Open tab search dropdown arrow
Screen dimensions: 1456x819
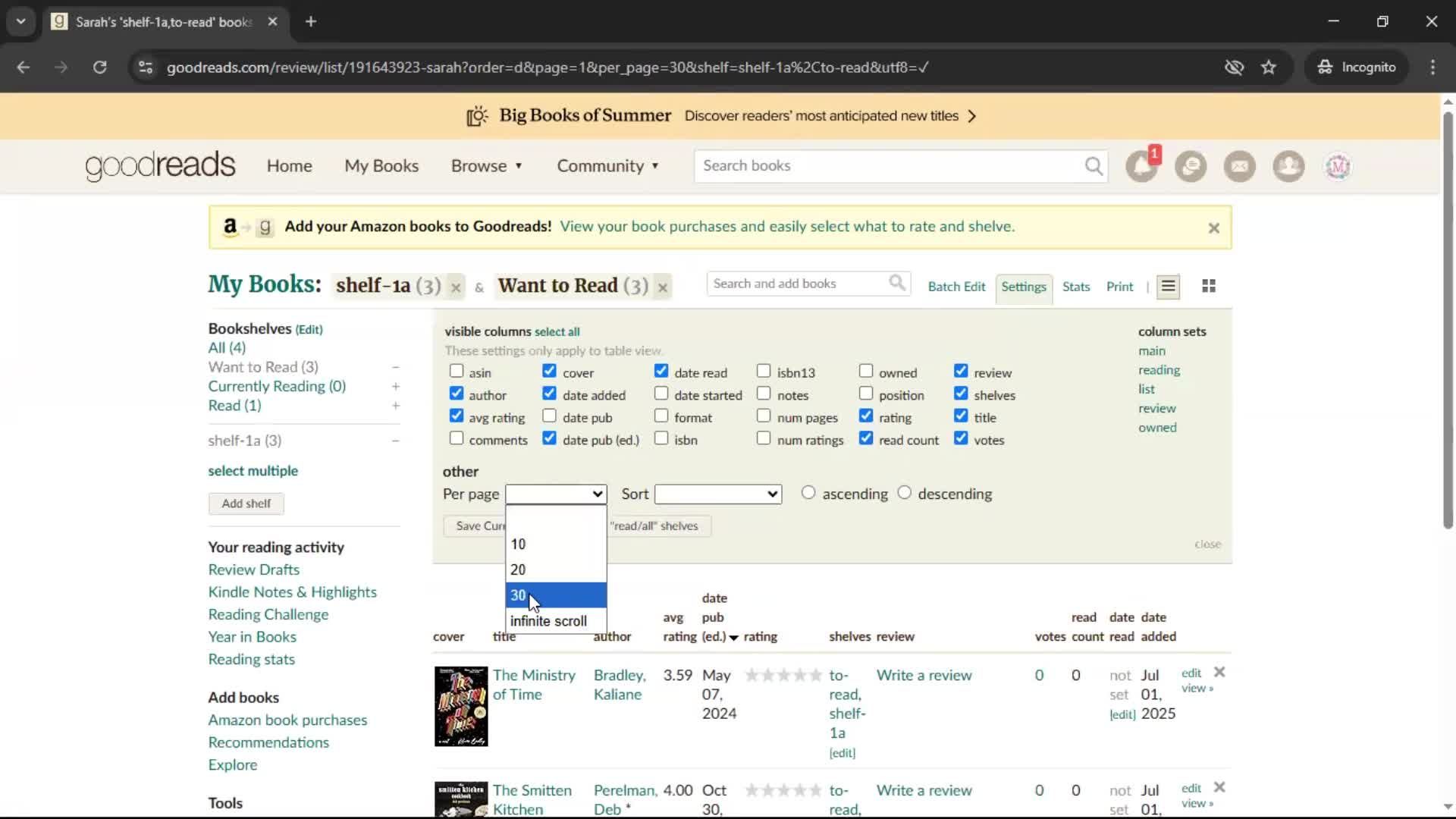[x=21, y=22]
